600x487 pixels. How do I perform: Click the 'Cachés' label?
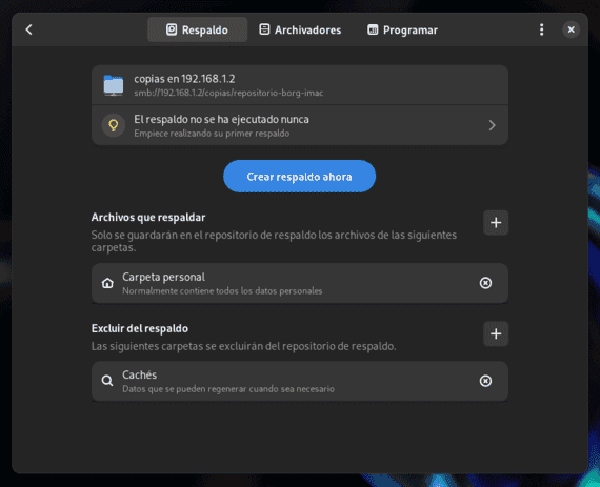139,375
